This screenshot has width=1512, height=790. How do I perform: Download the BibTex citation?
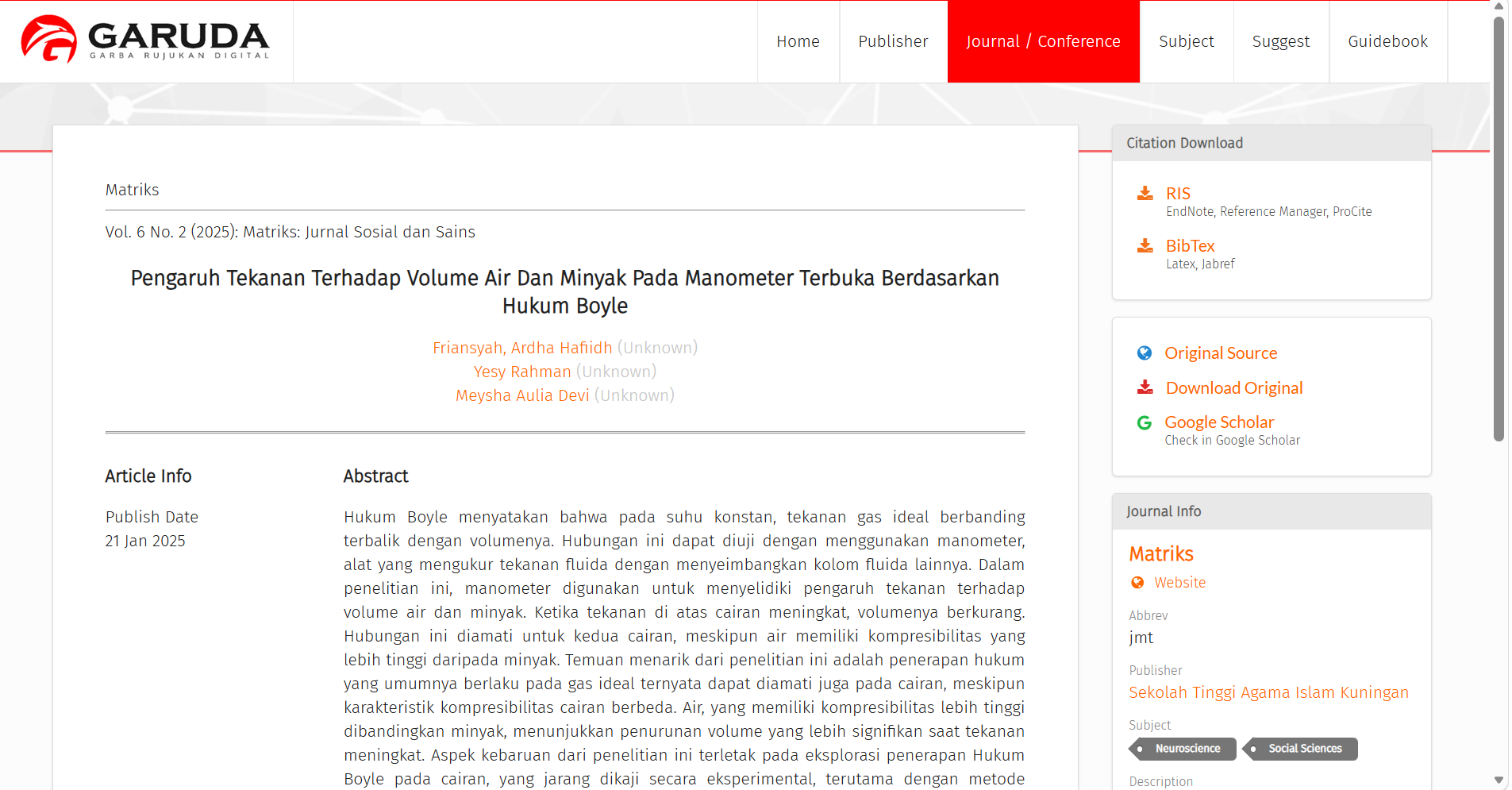click(x=1190, y=245)
